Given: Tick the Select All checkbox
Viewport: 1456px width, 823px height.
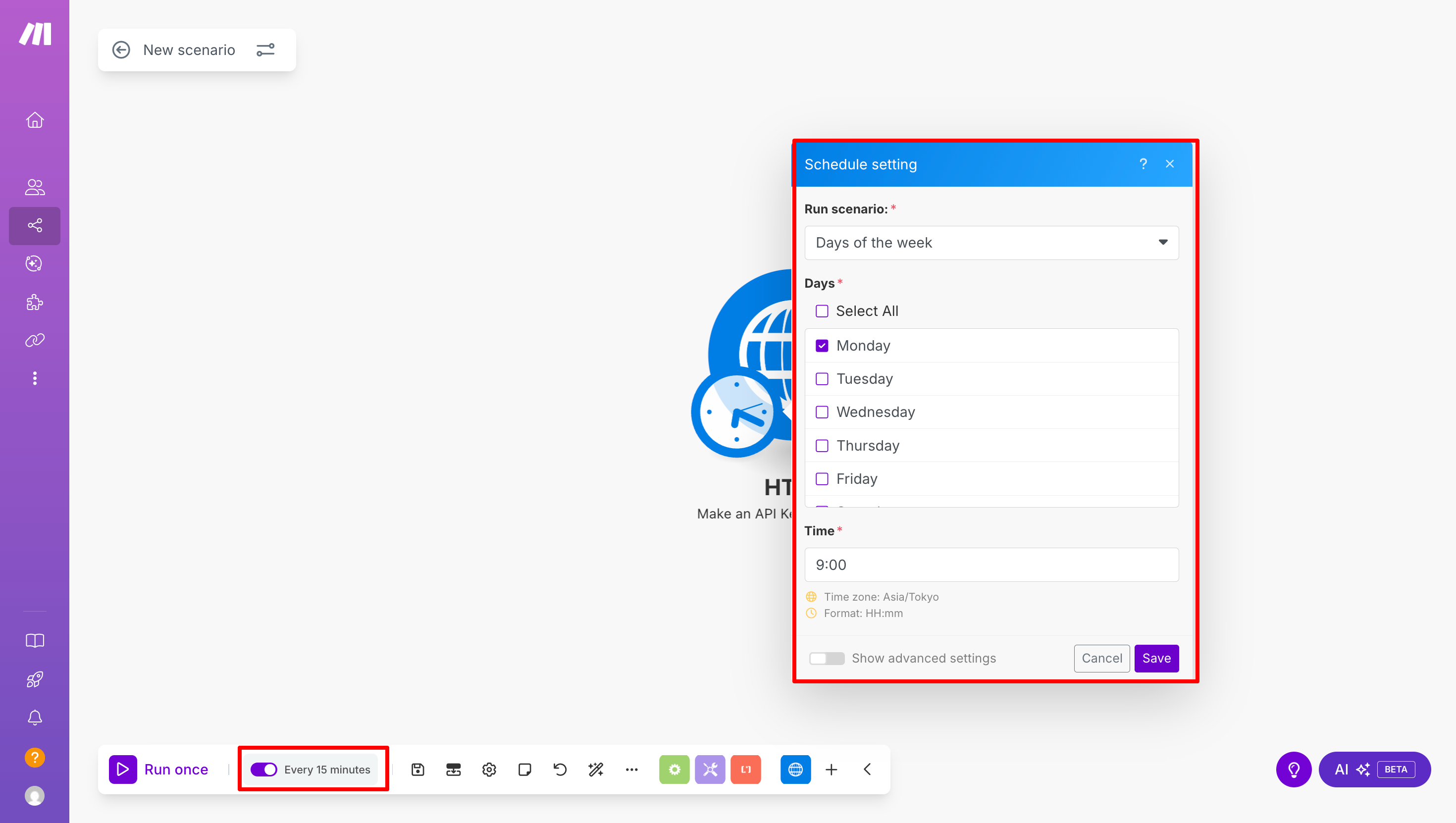Looking at the screenshot, I should [x=822, y=311].
